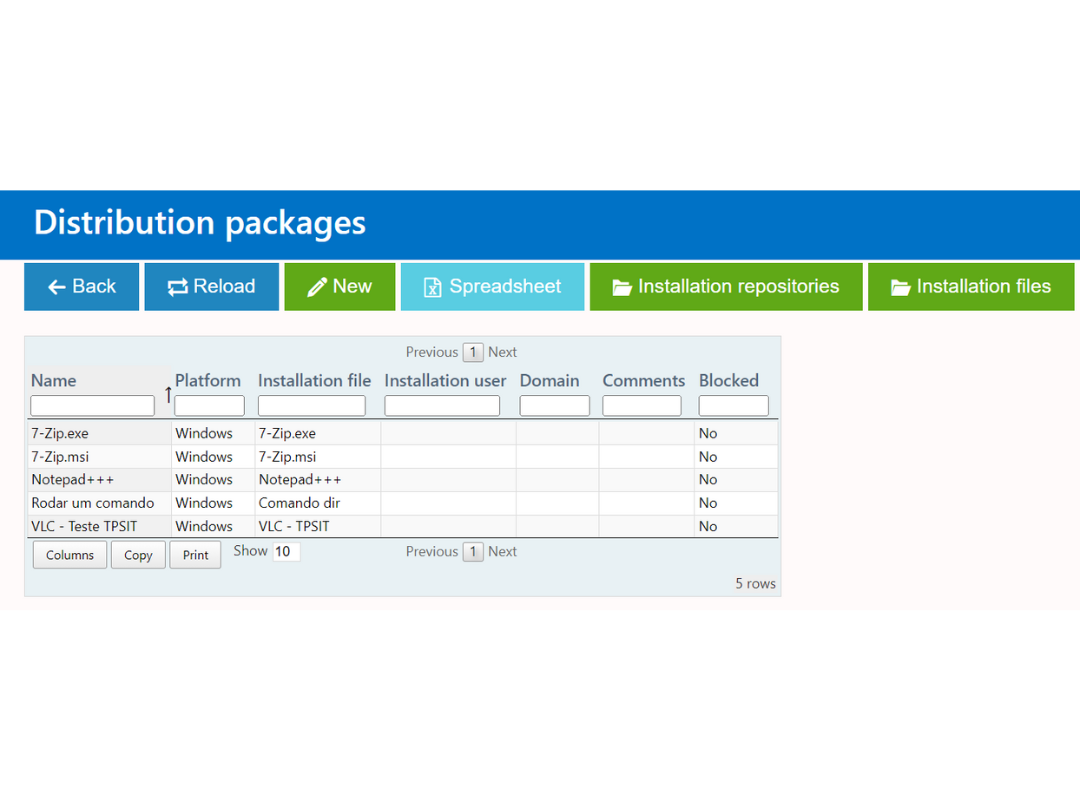Click the New pencil icon

pyautogui.click(x=317, y=287)
